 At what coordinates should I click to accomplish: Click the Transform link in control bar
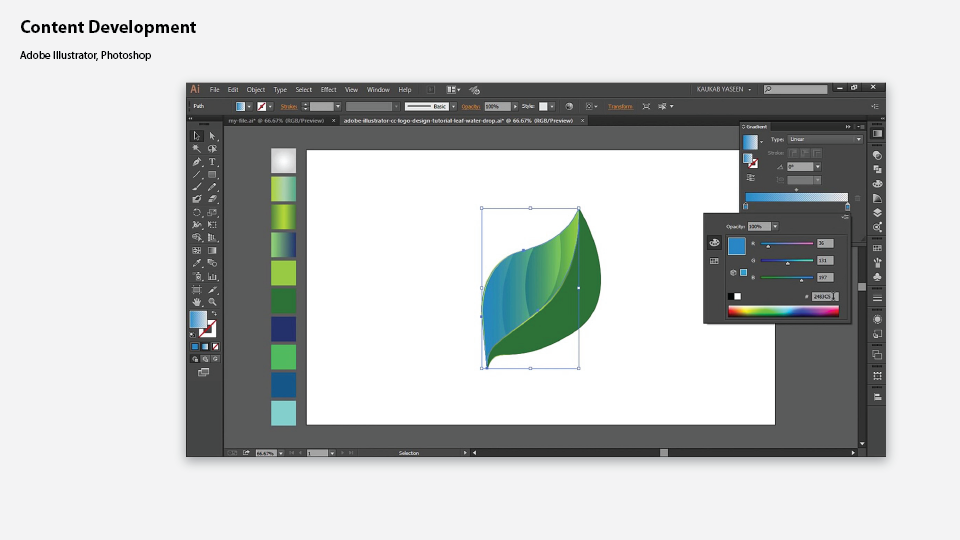pyautogui.click(x=620, y=106)
